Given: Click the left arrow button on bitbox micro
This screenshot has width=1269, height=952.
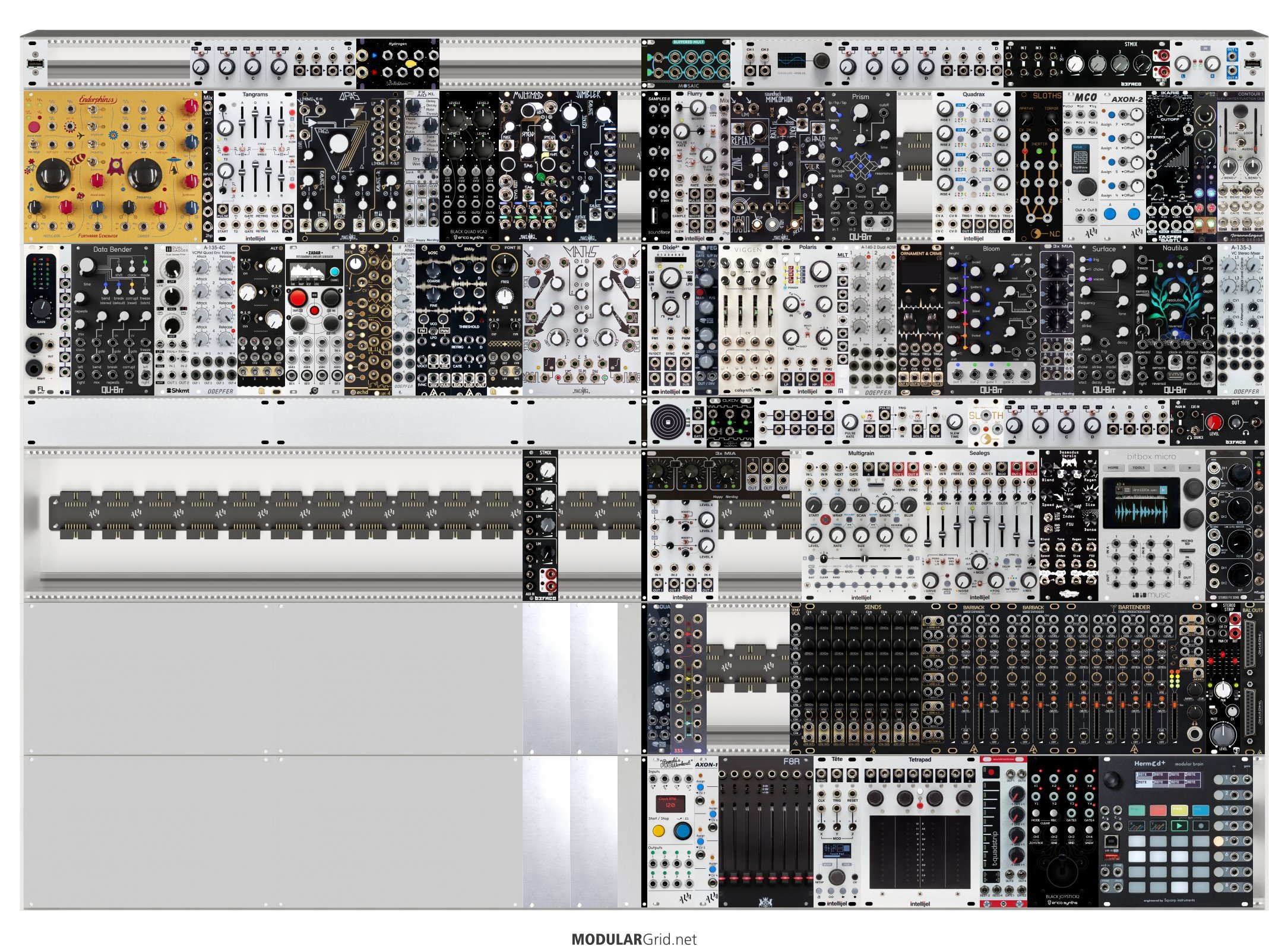Looking at the screenshot, I should click(1164, 468).
